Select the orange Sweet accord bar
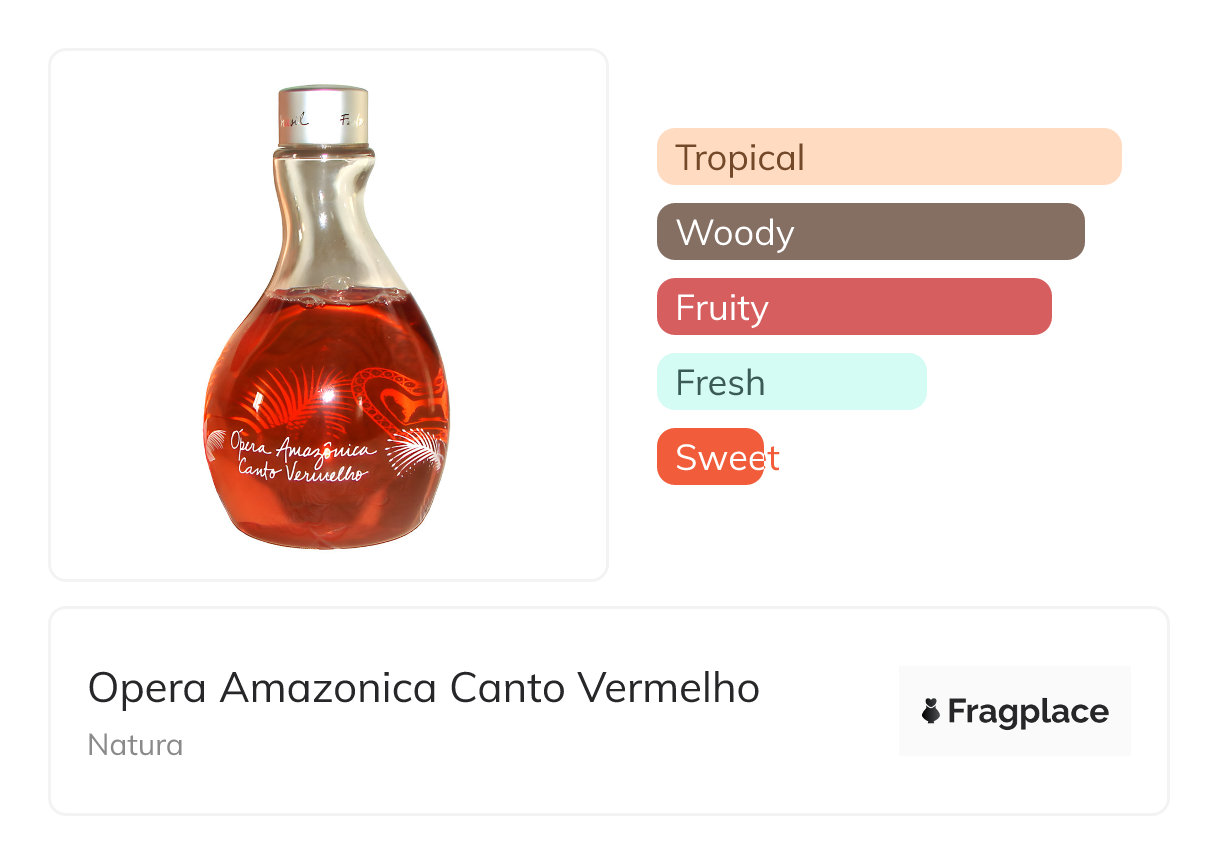Image resolution: width=1218 pixels, height=864 pixels. pyautogui.click(x=710, y=457)
